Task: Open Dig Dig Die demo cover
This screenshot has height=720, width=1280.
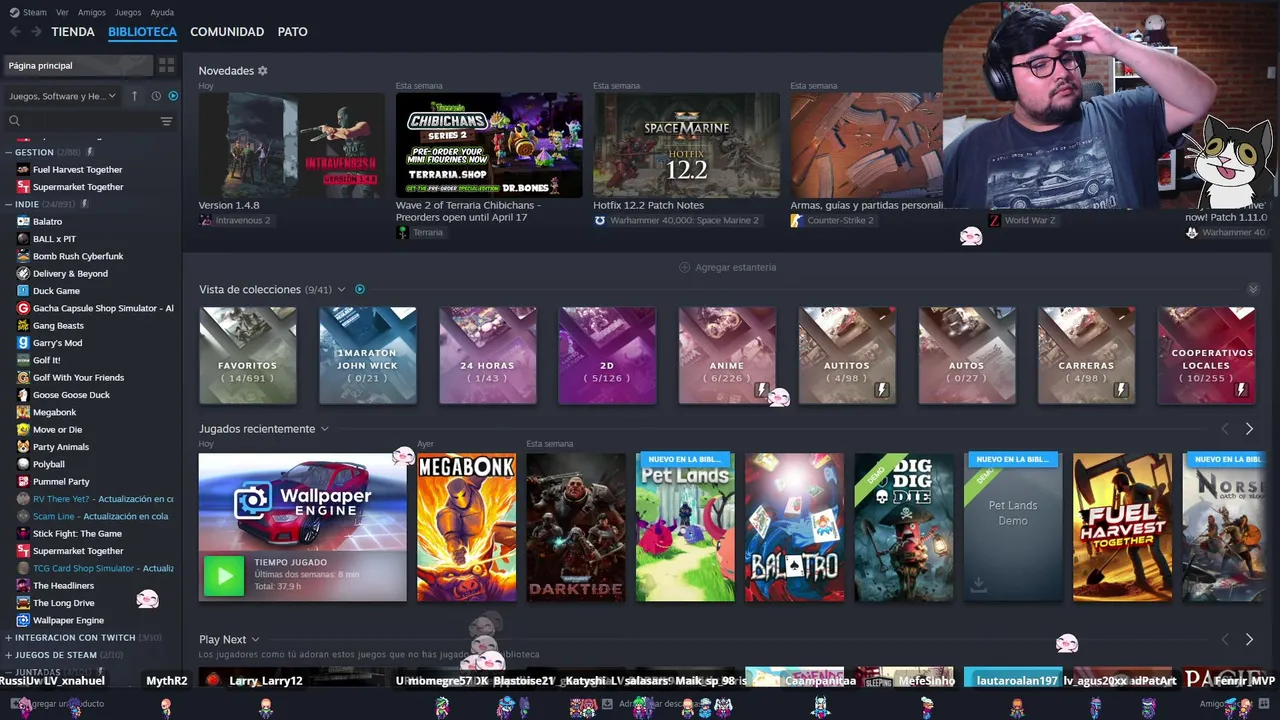Action: (904, 527)
